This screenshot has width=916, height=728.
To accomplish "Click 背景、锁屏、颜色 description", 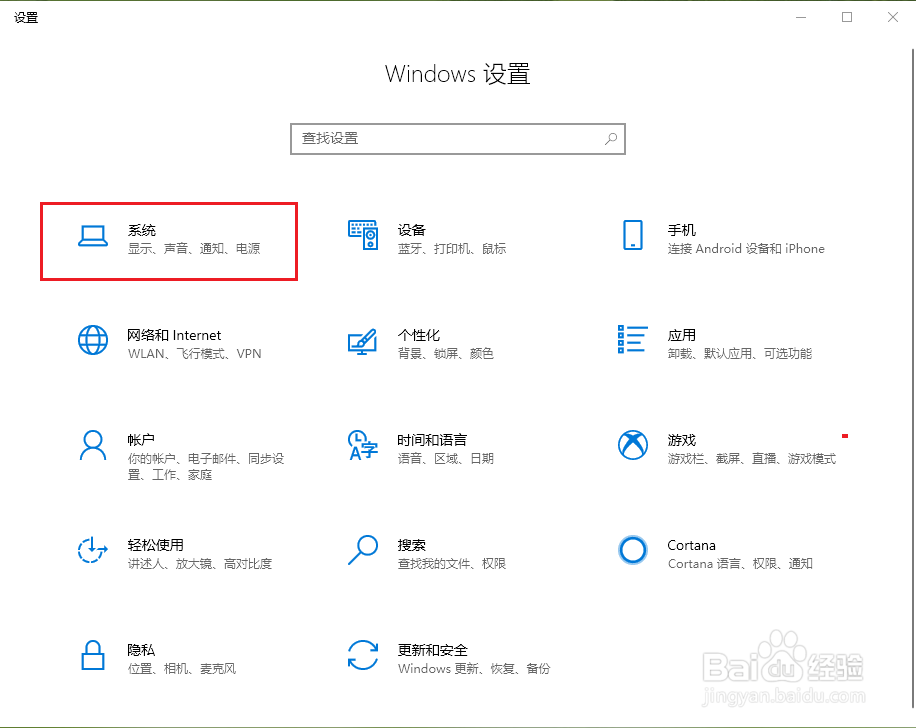I will (x=446, y=353).
